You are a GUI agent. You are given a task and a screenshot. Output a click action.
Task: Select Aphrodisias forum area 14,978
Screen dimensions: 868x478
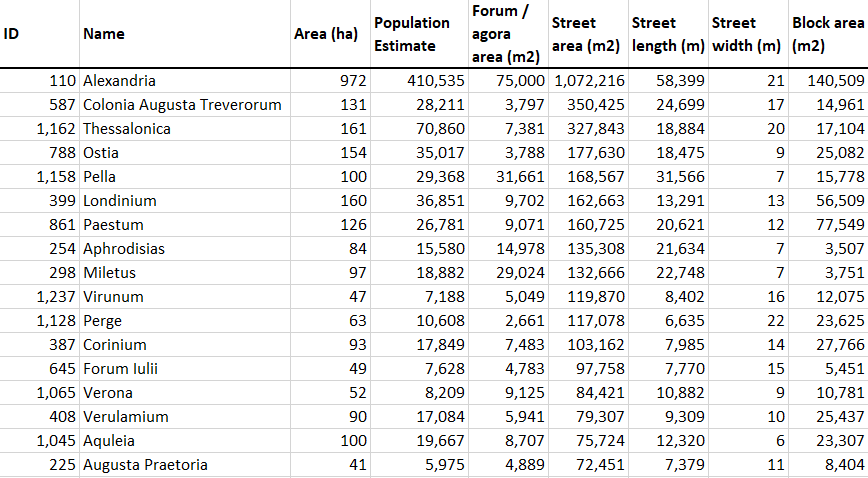[x=508, y=249]
